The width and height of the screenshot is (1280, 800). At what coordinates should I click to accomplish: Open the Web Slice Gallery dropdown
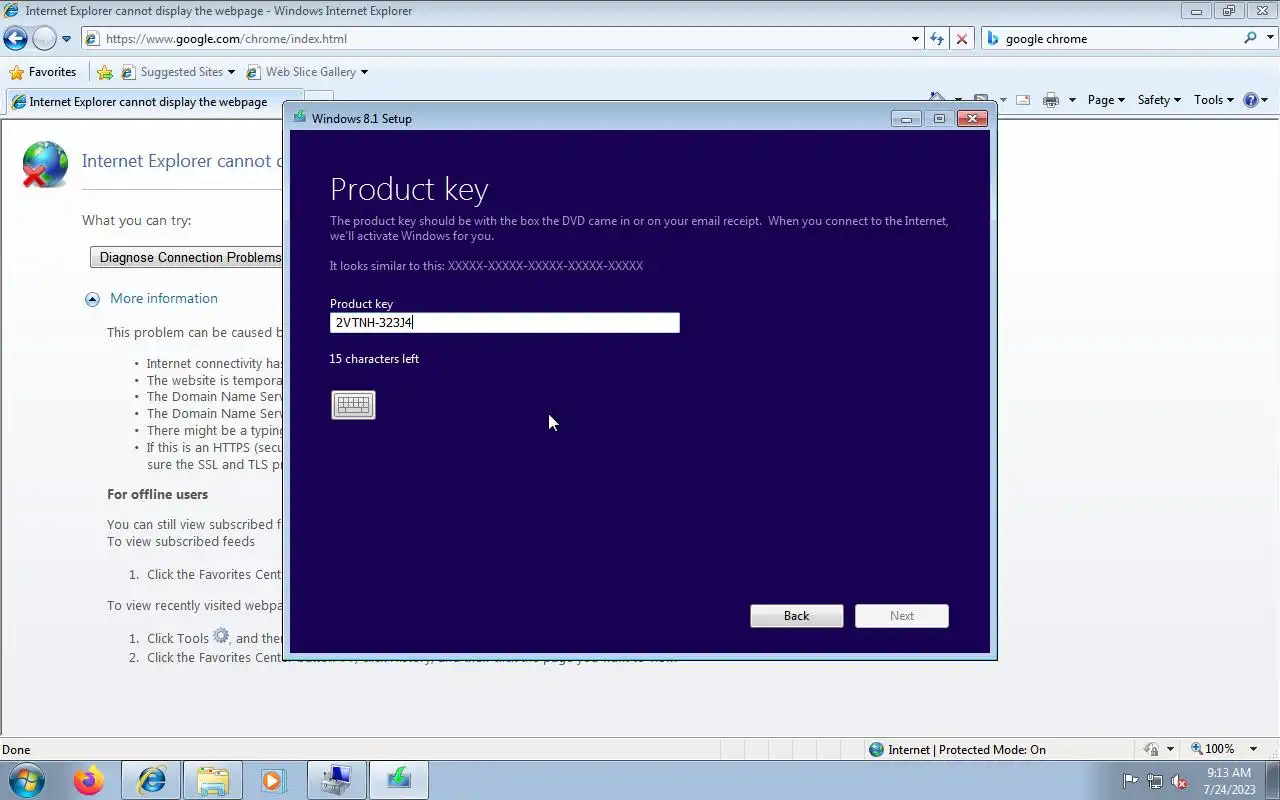coord(364,72)
